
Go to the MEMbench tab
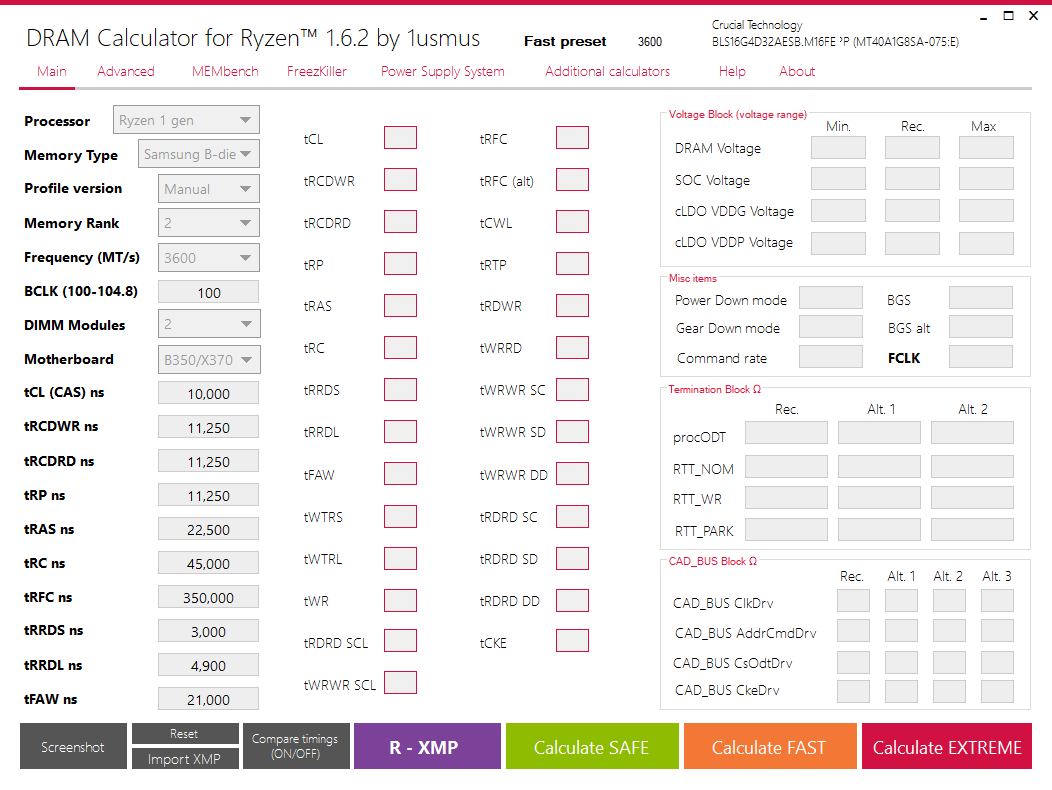tap(225, 71)
